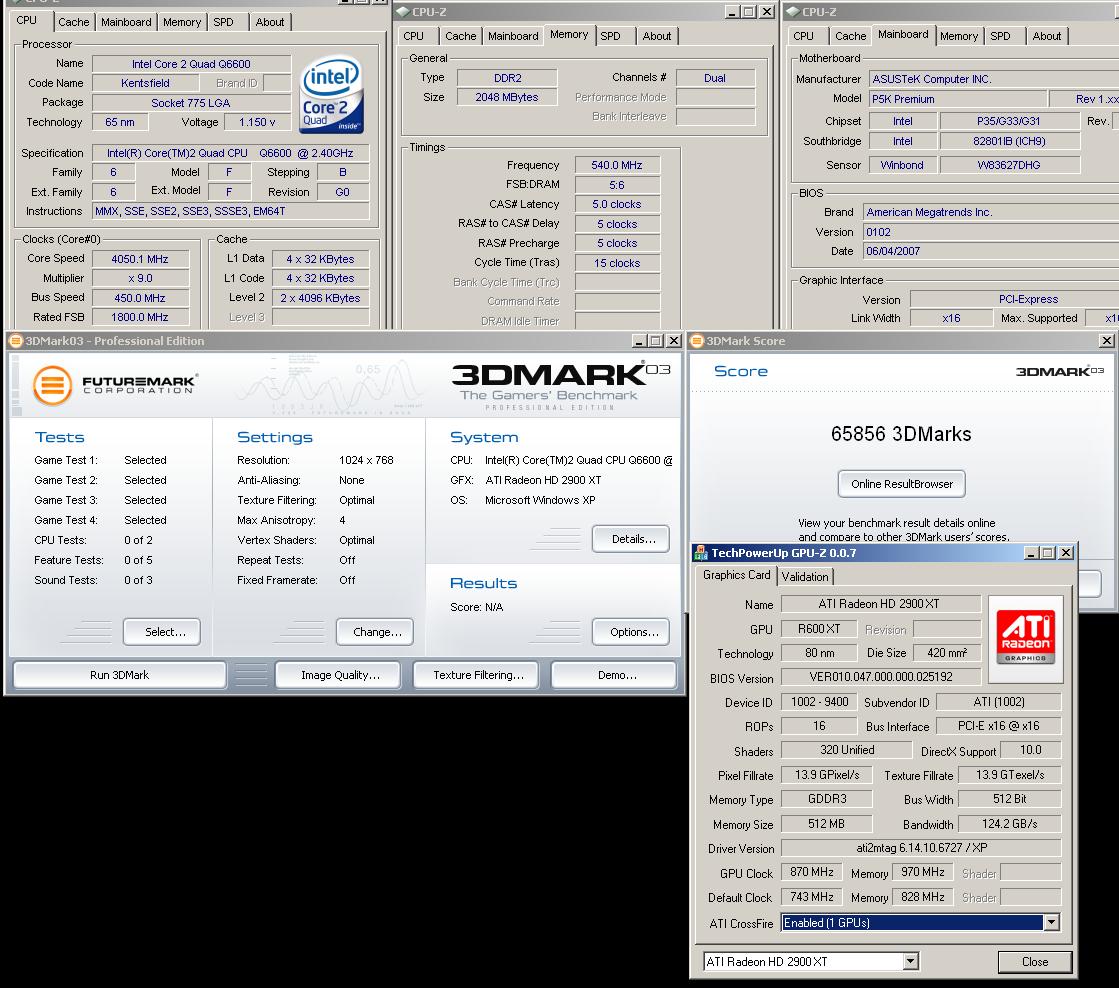This screenshot has height=988, width=1119.
Task: Click the Futuremark Corporation orange logo
Action: click(52, 385)
